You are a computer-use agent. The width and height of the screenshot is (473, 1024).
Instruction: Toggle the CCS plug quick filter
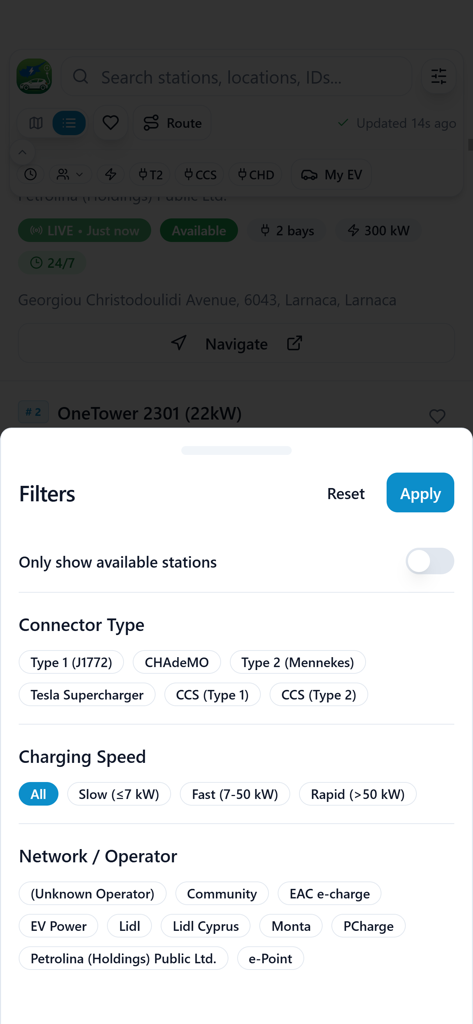coord(200,174)
